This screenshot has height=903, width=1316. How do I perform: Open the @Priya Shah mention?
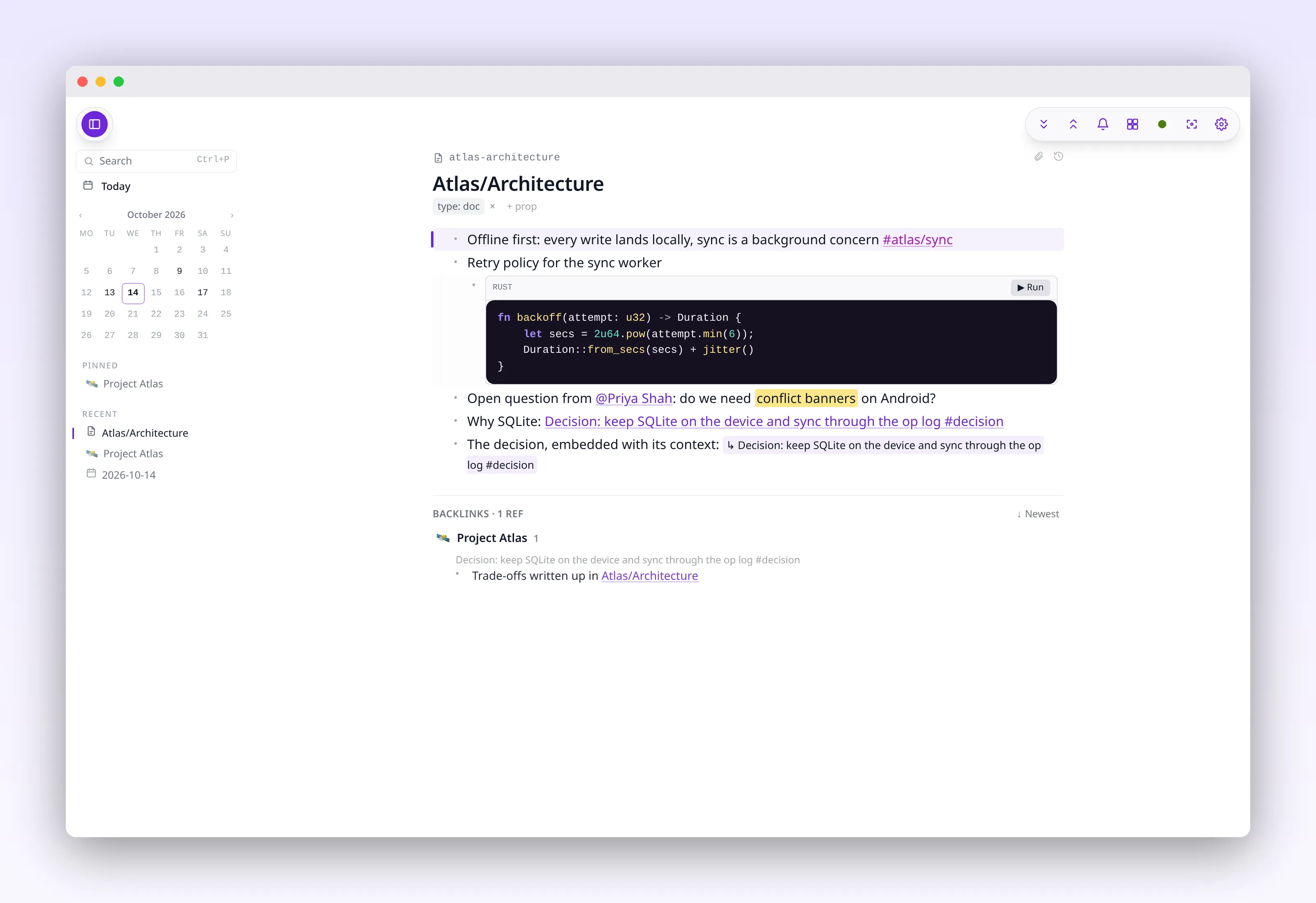[x=634, y=398]
